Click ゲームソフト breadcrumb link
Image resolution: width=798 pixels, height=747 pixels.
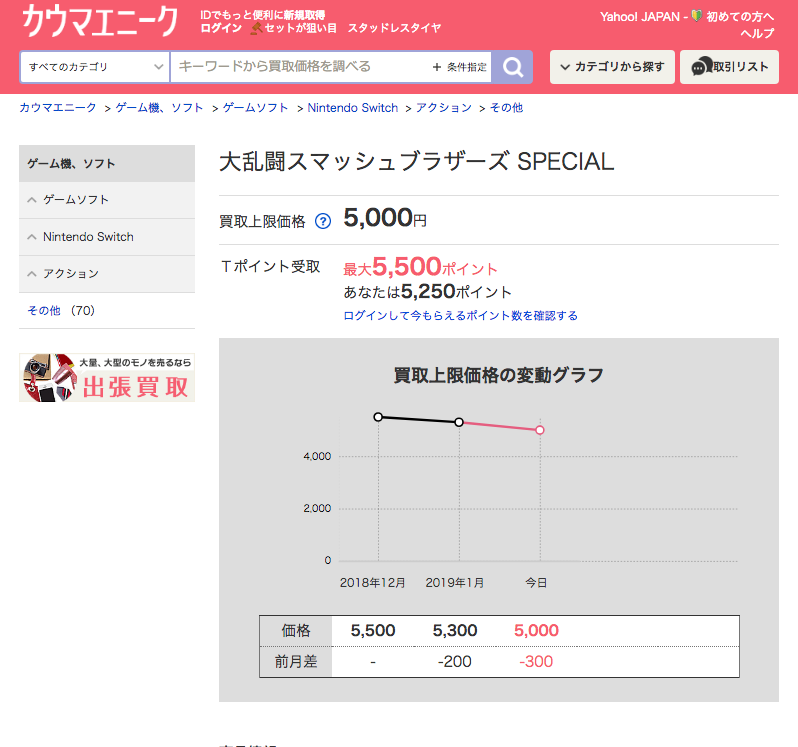coord(255,107)
